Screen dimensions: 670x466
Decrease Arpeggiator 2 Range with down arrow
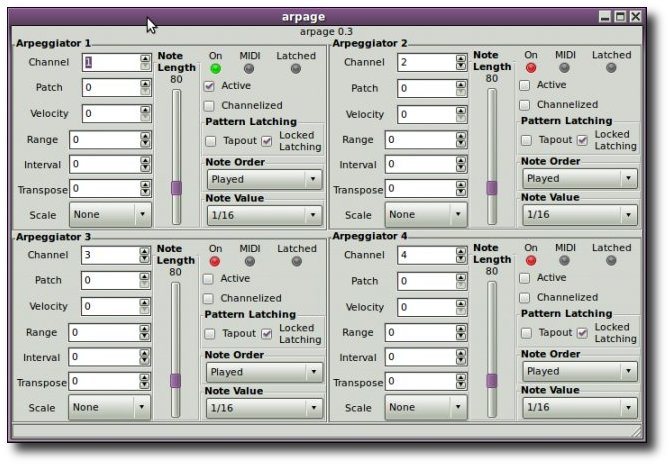point(461,144)
